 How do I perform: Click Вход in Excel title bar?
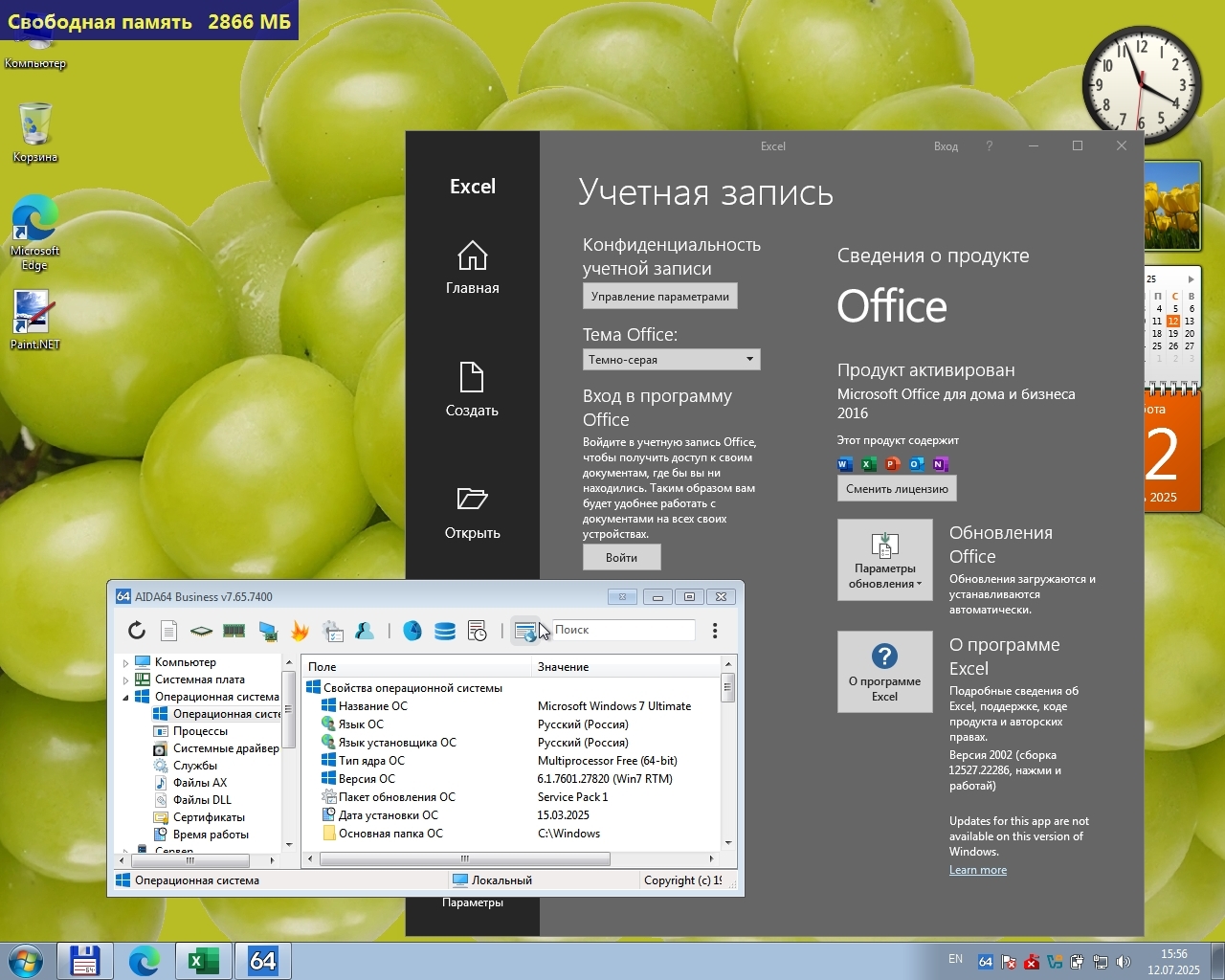click(946, 146)
